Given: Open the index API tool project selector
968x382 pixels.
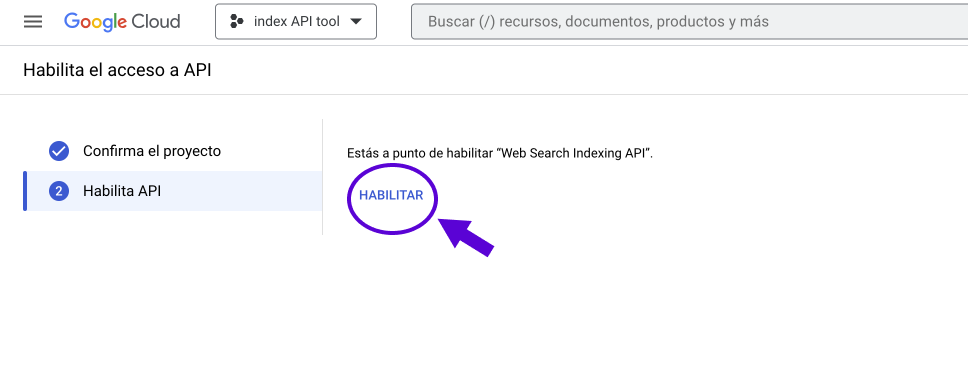Looking at the screenshot, I should coord(296,22).
